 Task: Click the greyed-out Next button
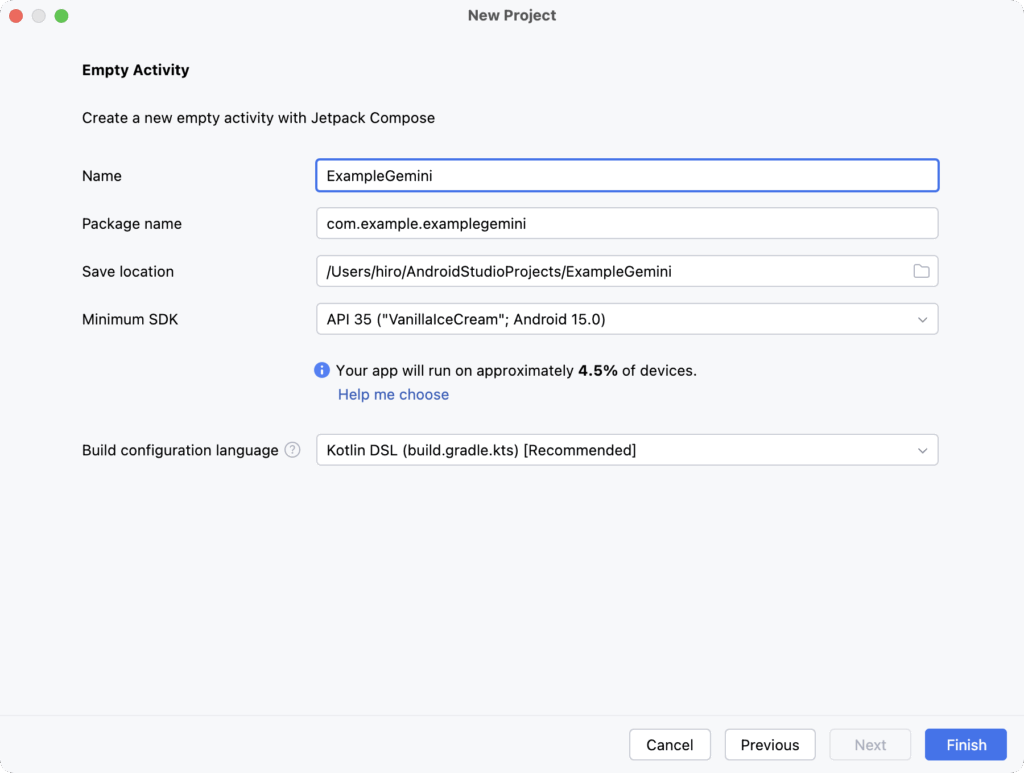click(x=870, y=745)
